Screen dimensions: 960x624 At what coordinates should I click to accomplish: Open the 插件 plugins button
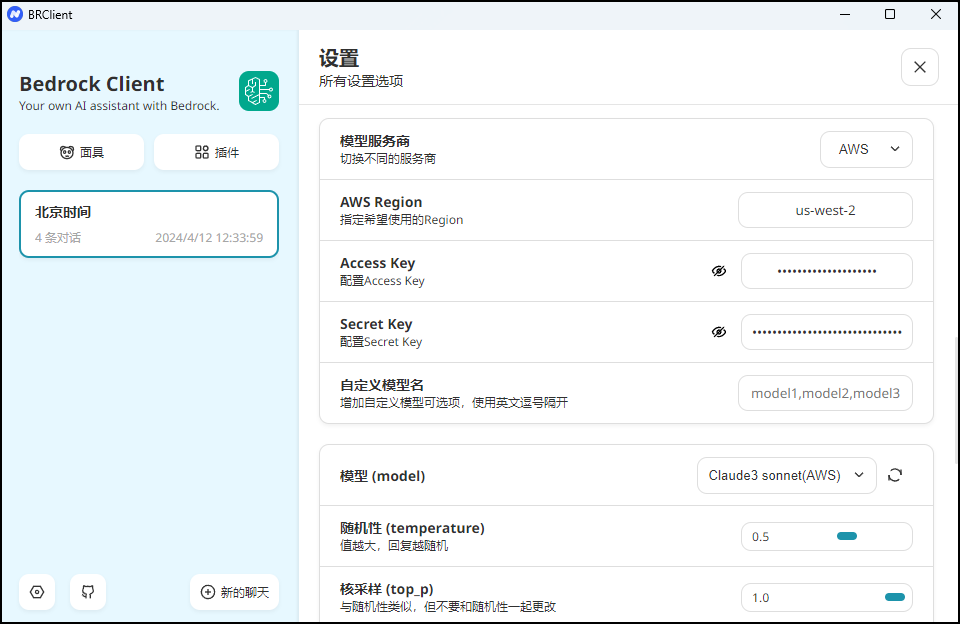pyautogui.click(x=217, y=152)
